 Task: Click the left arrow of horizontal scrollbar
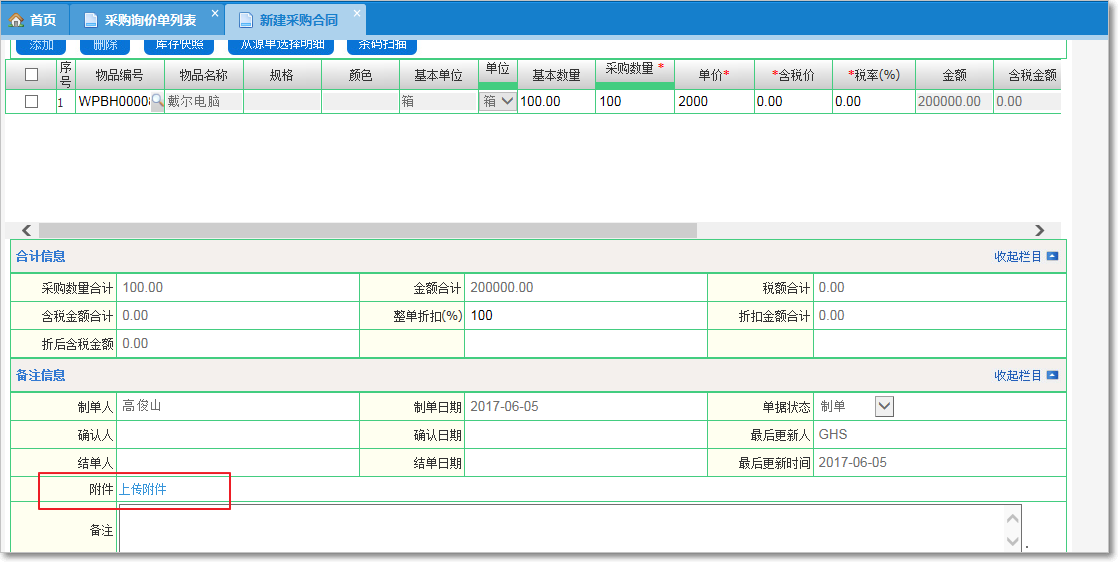[x=26, y=231]
